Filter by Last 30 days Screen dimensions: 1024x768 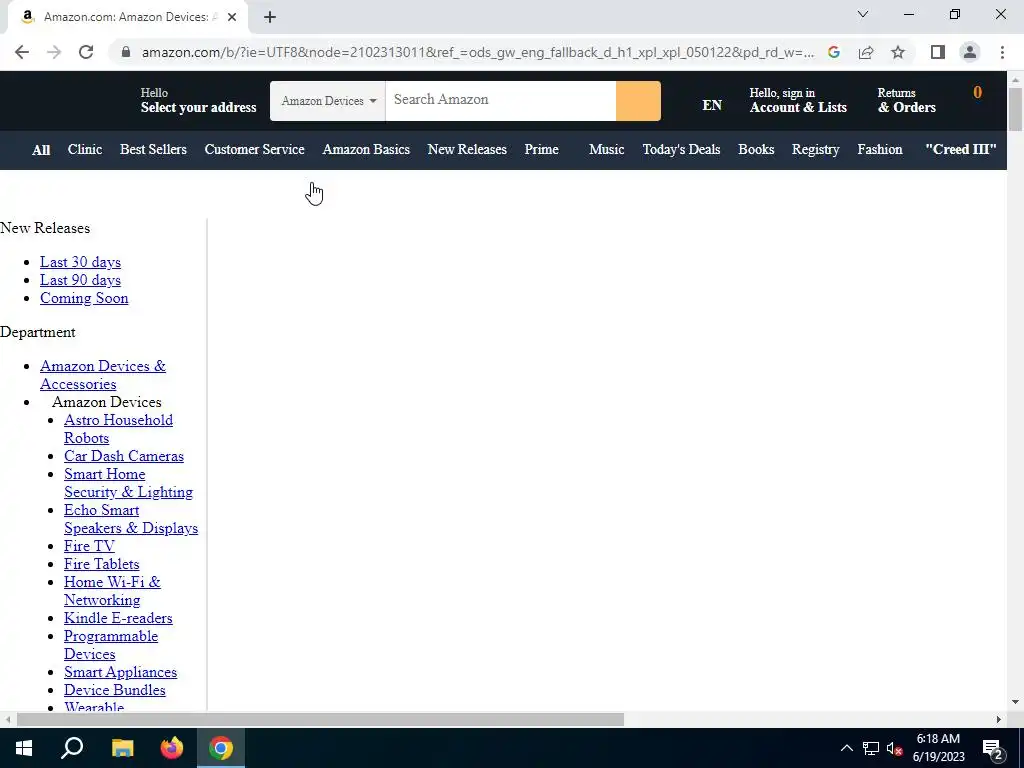[x=80, y=263]
